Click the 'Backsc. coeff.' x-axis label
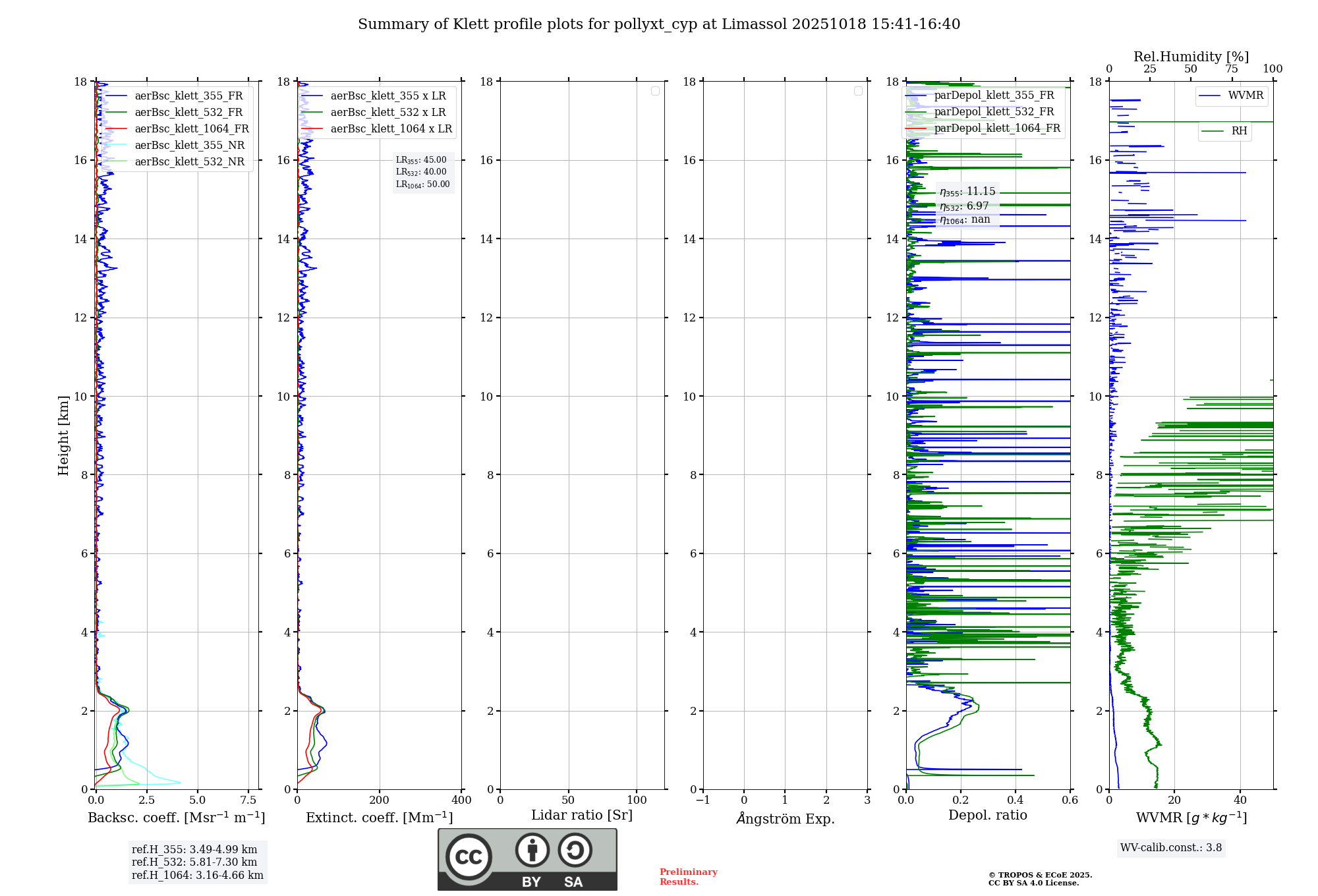This screenshot has width=1318, height=896. click(176, 818)
